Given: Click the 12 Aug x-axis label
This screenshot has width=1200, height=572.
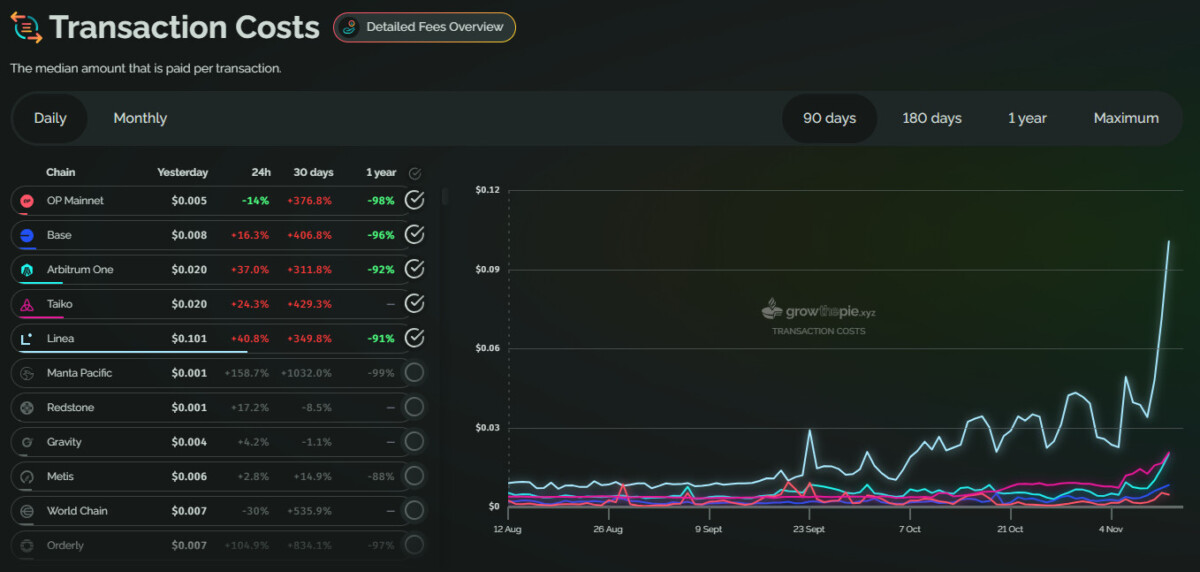Looking at the screenshot, I should pyautogui.click(x=507, y=529).
